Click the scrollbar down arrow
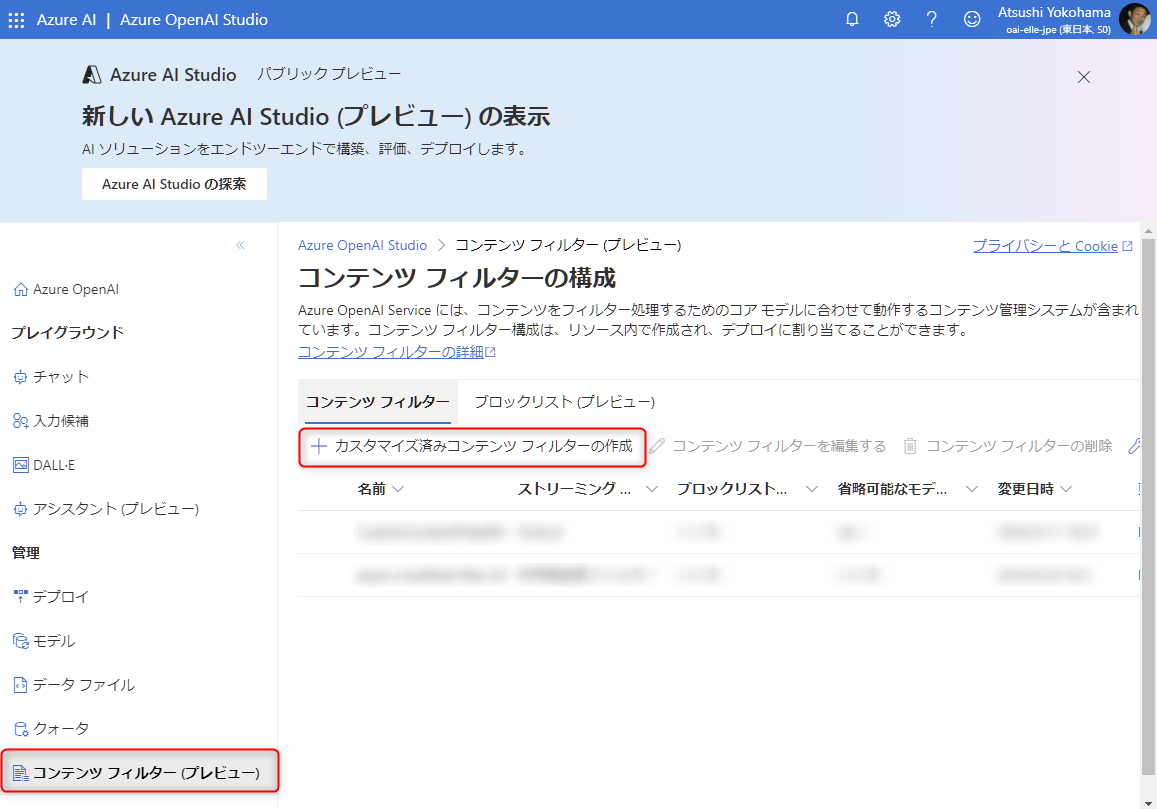Screen dimensions: 1157x809 (1148, 802)
